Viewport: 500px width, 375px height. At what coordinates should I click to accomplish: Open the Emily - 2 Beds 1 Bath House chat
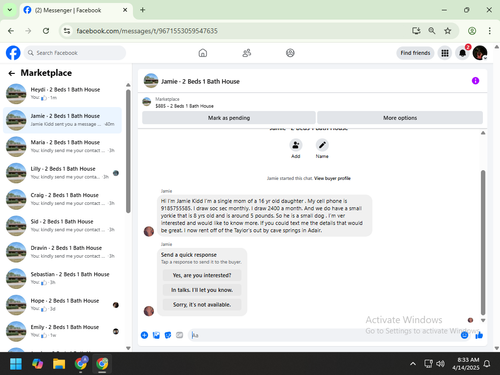(62, 331)
